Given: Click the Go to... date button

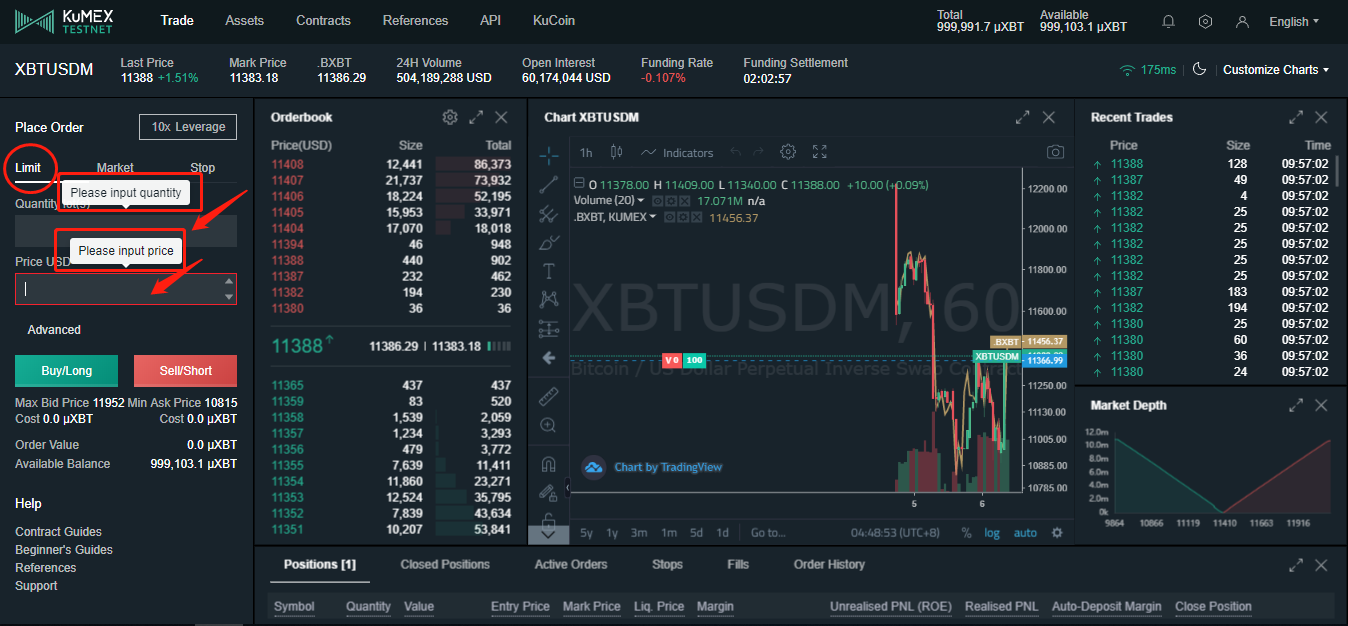Looking at the screenshot, I should 768,533.
